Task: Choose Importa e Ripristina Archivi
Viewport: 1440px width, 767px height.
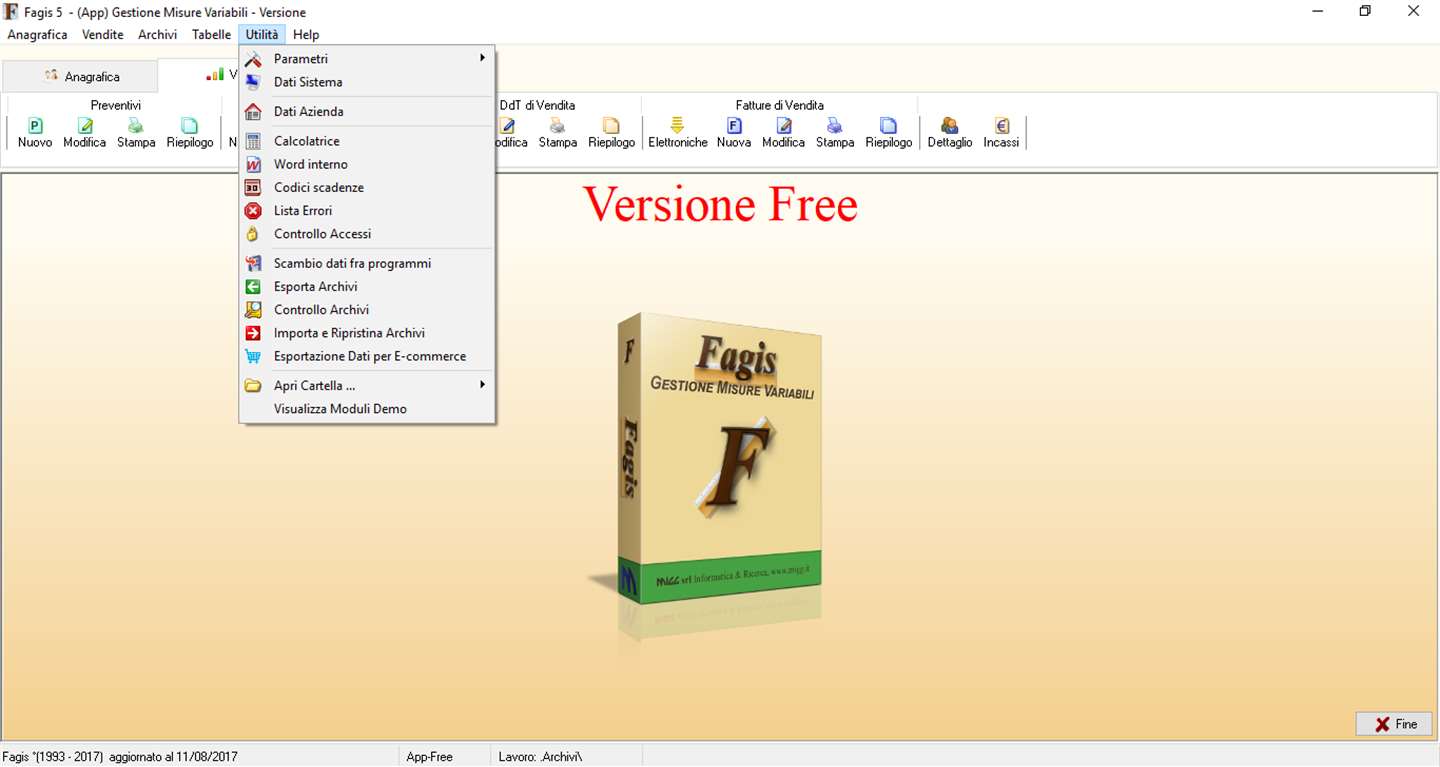Action: pyautogui.click(x=367, y=333)
